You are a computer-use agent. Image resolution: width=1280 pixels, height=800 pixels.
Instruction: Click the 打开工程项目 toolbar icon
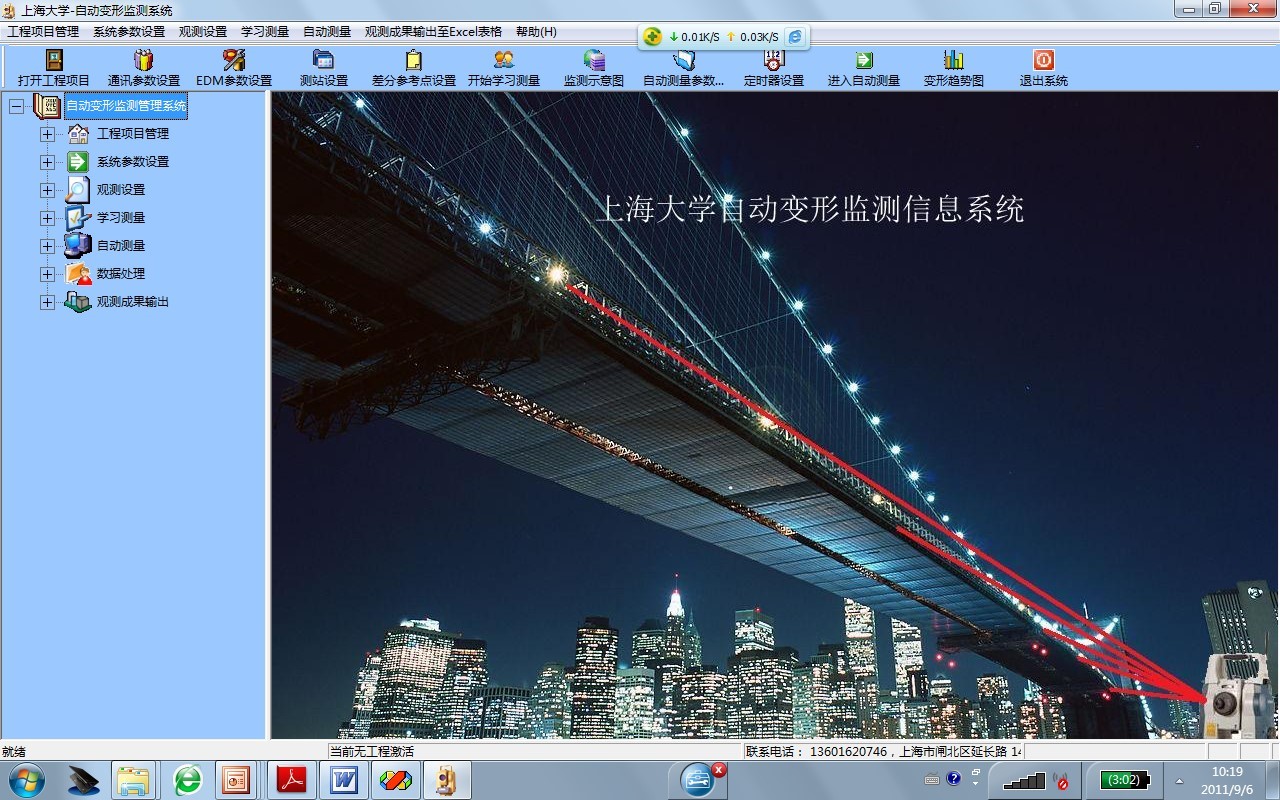[54, 61]
